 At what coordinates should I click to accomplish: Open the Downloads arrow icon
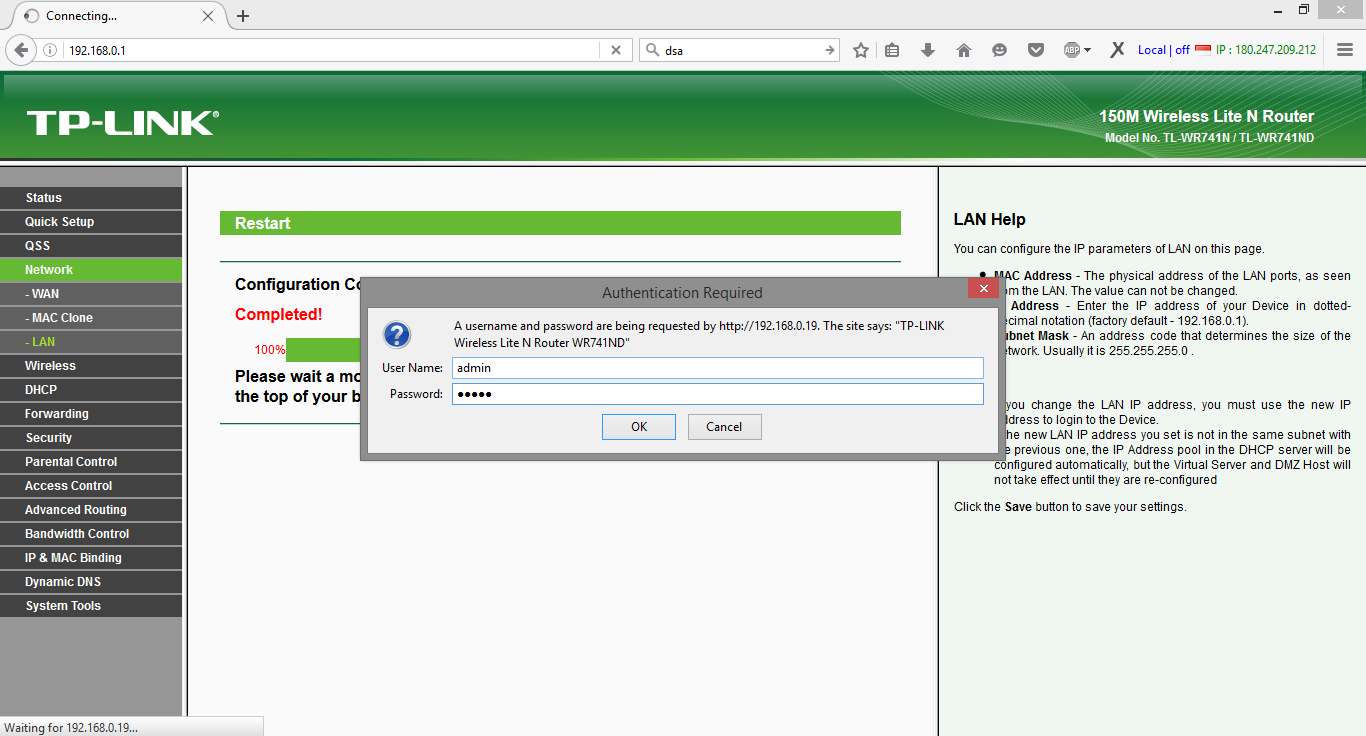[x=927, y=49]
